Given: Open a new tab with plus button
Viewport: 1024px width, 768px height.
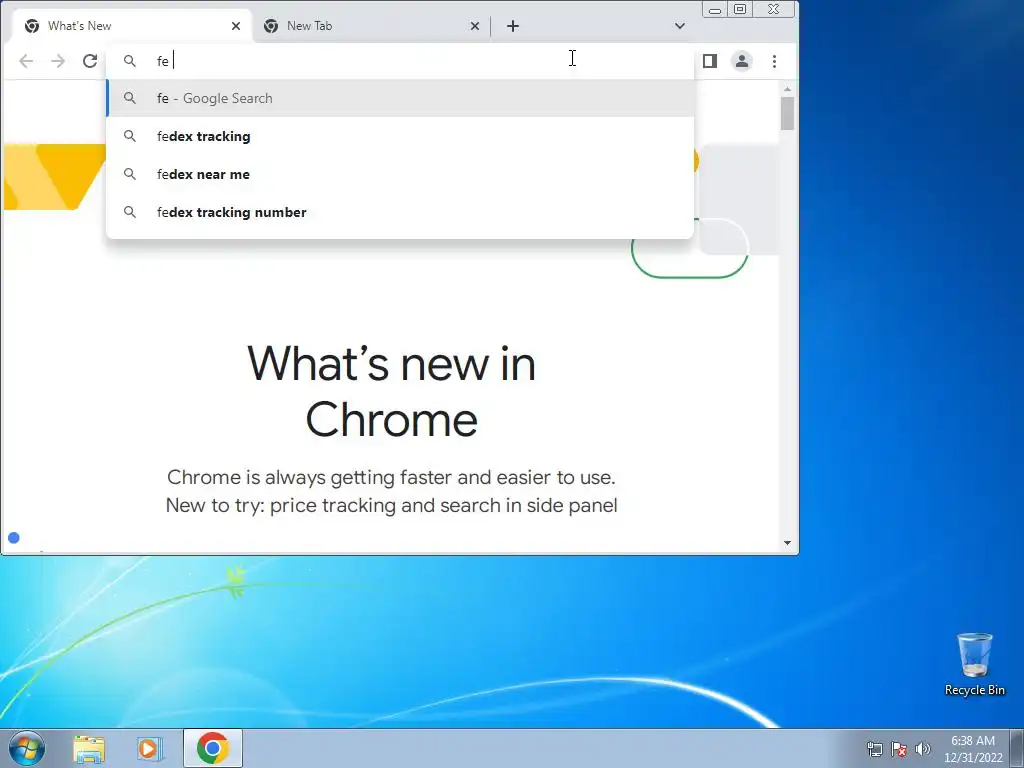Looking at the screenshot, I should click(513, 26).
